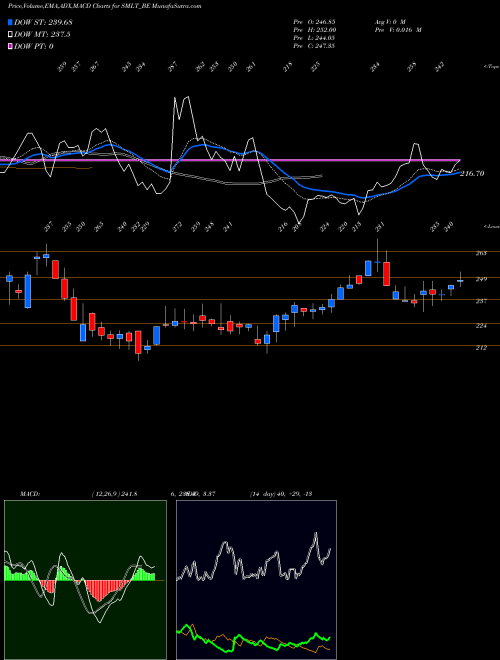Click the 'MACD:' panel heading
This screenshot has width=500, height=660.
[29, 494]
